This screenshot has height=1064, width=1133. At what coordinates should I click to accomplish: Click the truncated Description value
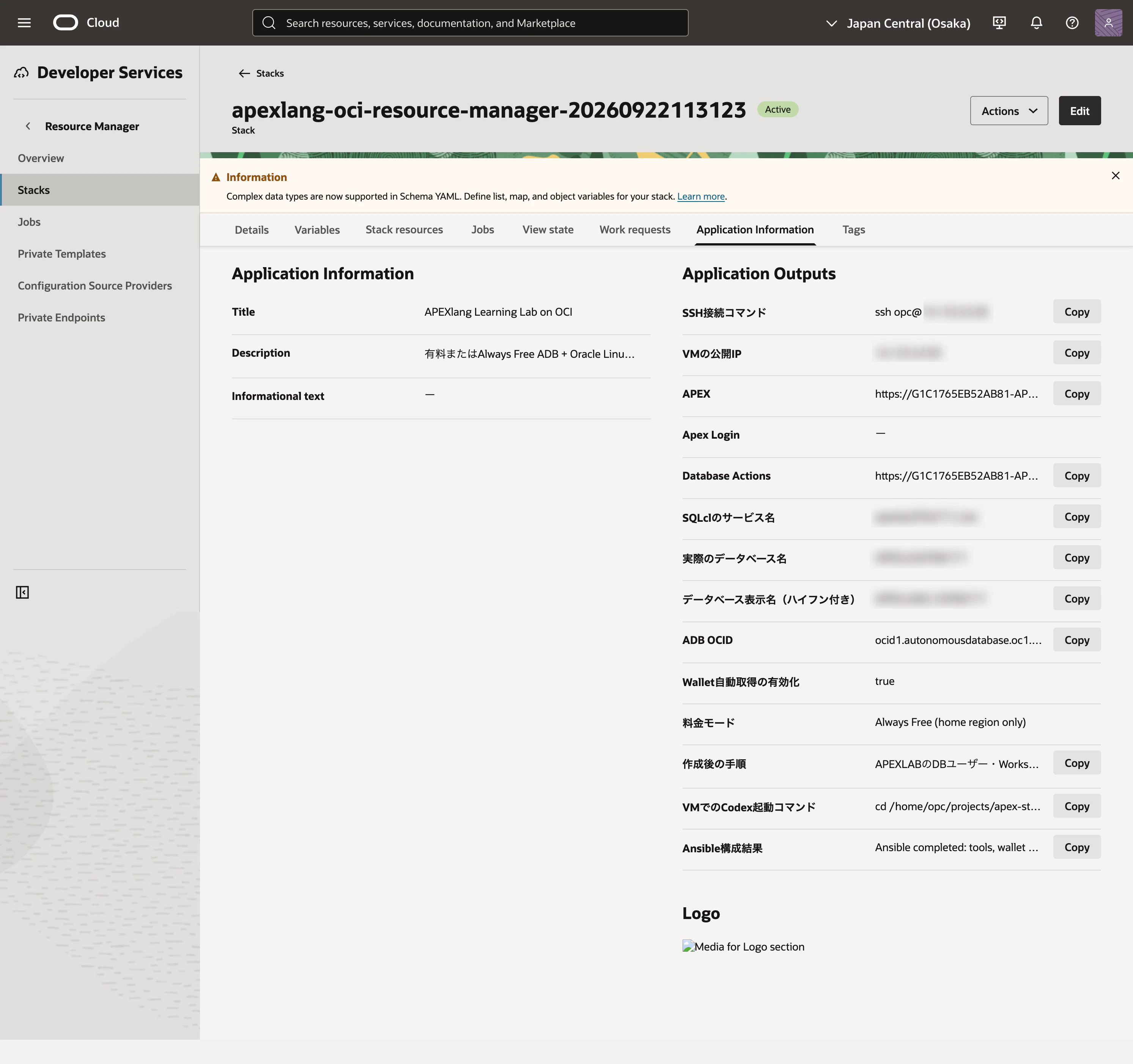coord(529,354)
